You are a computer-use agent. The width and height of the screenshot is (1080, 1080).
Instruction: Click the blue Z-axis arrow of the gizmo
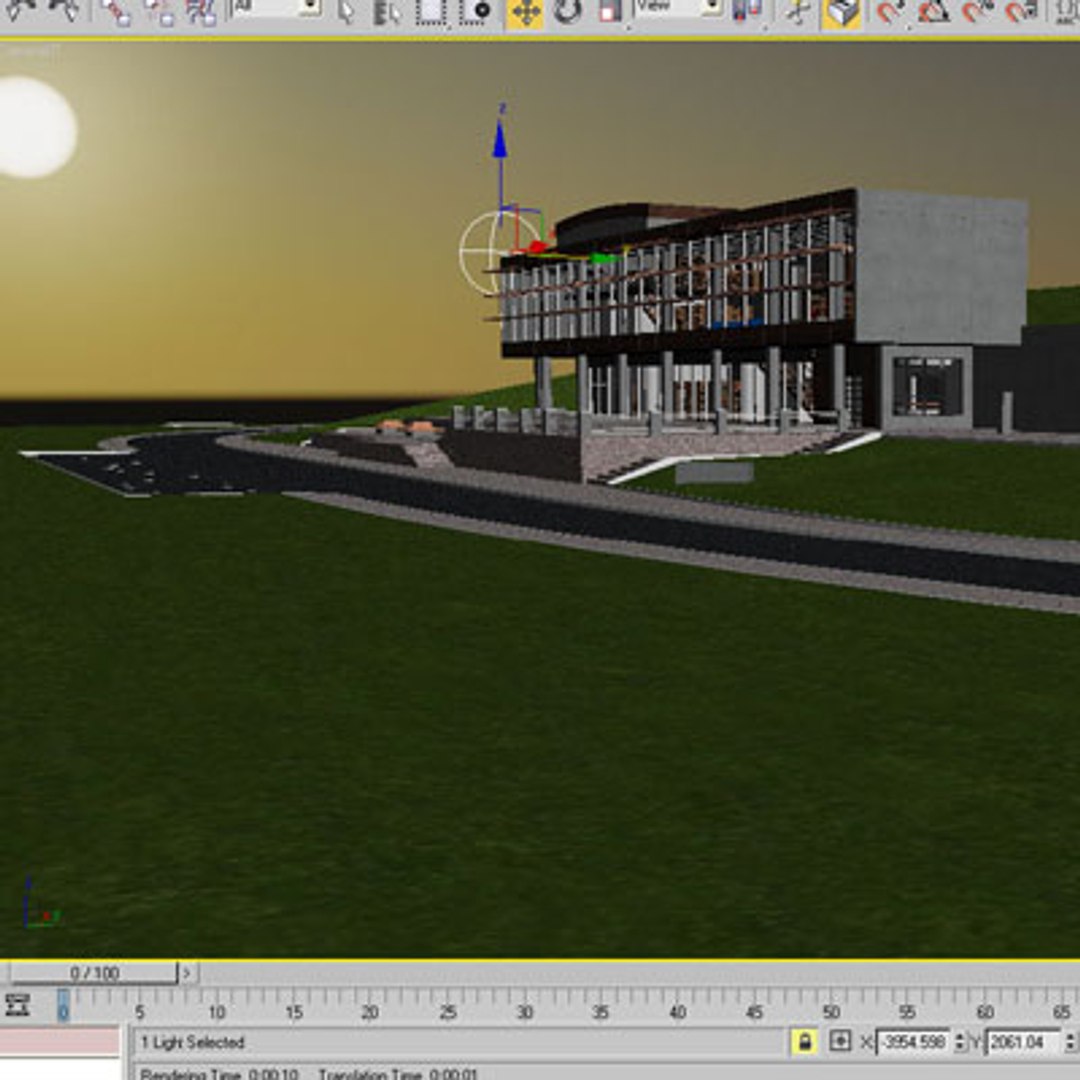pos(500,140)
